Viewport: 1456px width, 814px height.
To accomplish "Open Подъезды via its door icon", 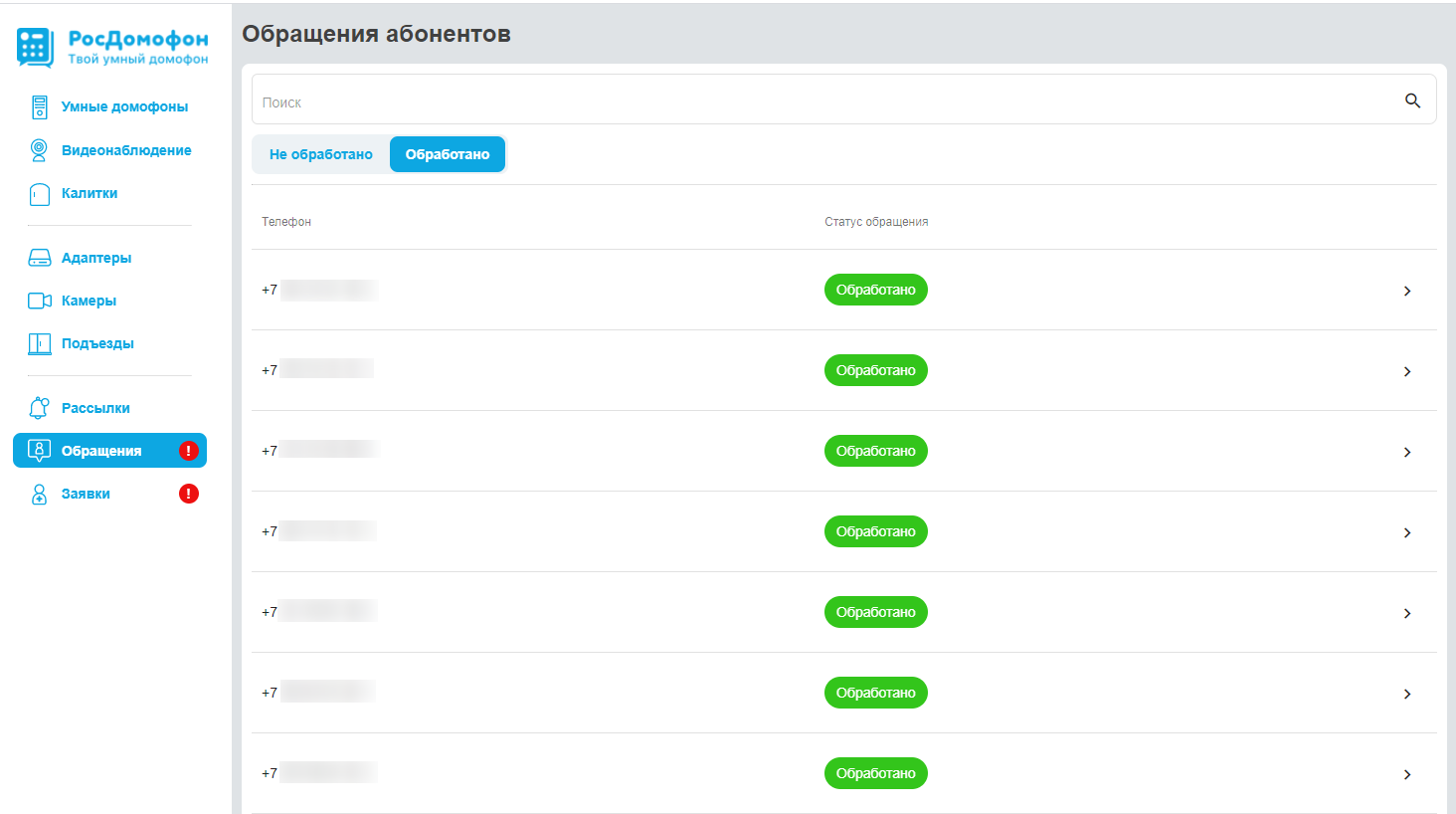I will pos(39,343).
